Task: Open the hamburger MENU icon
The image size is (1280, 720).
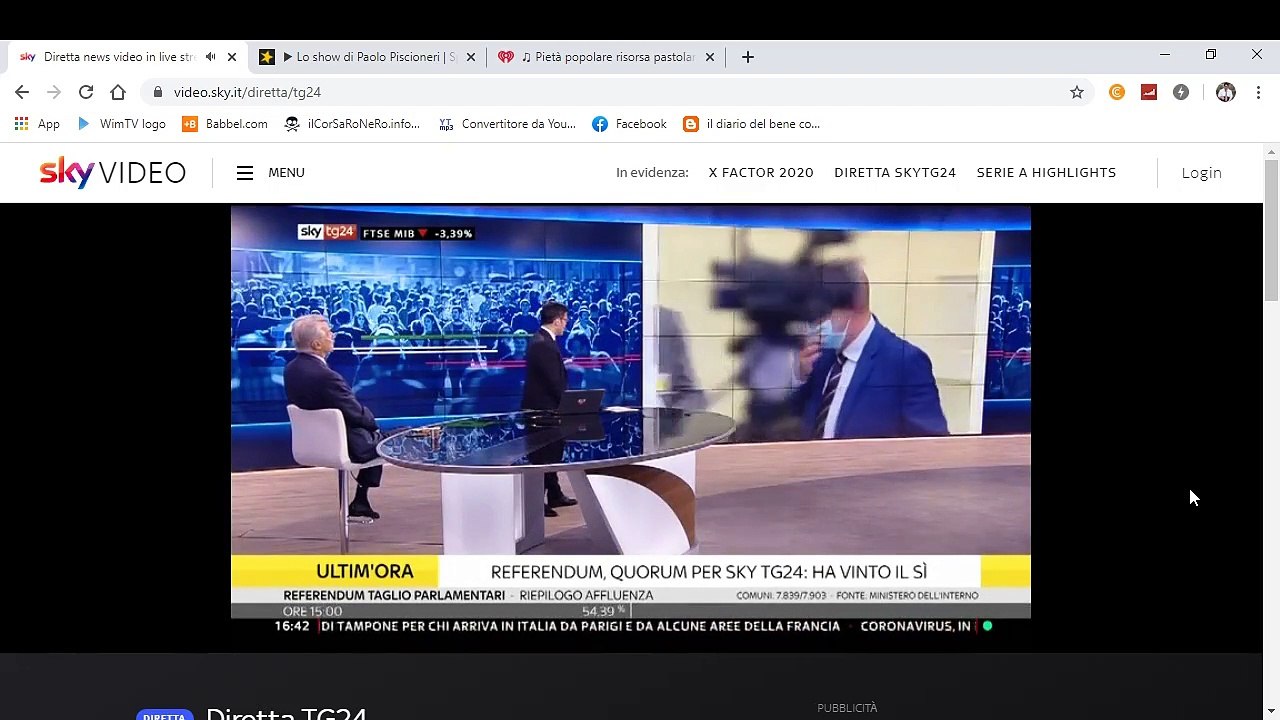Action: (245, 173)
